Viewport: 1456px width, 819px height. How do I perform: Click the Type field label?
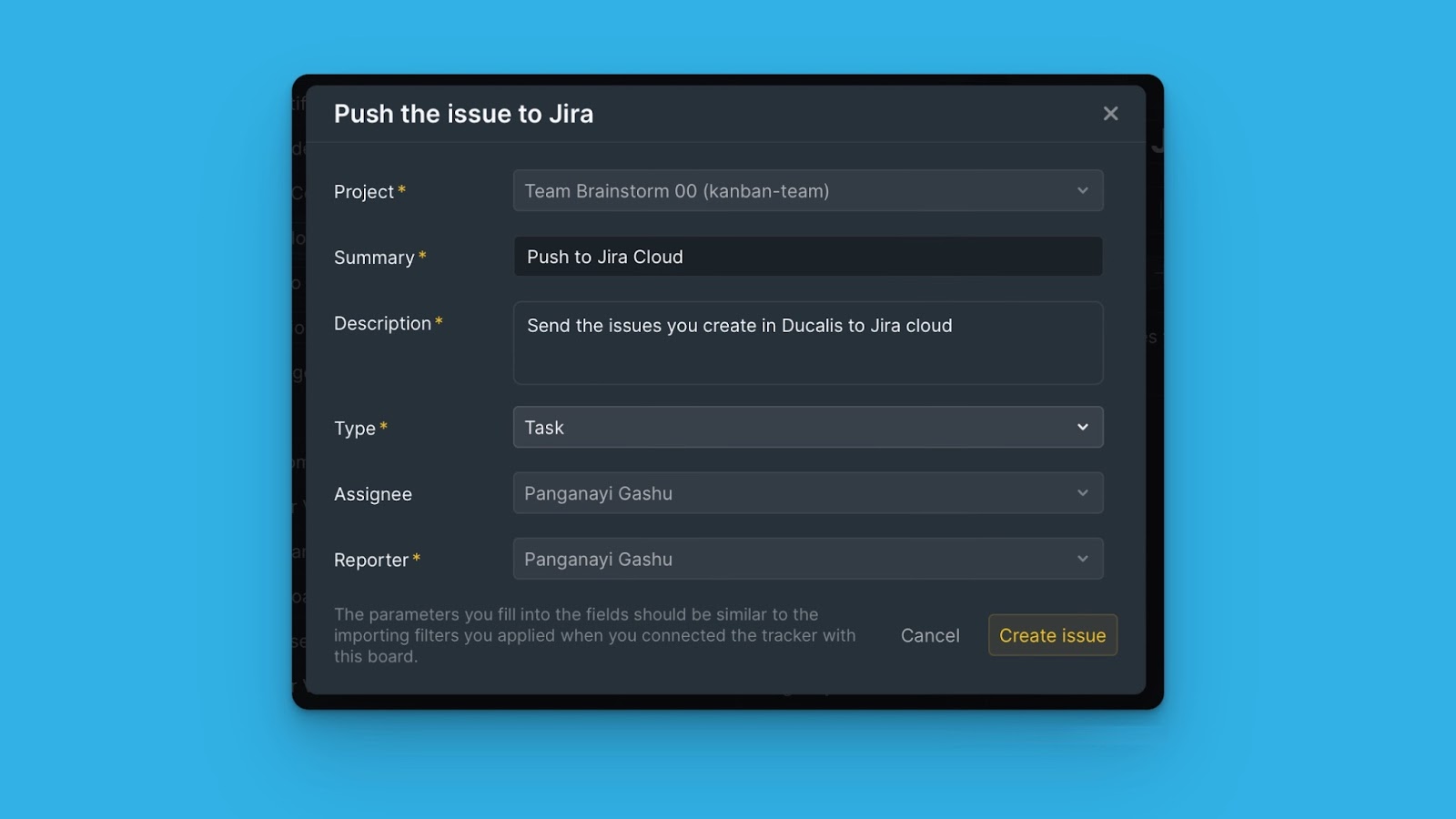tap(355, 429)
